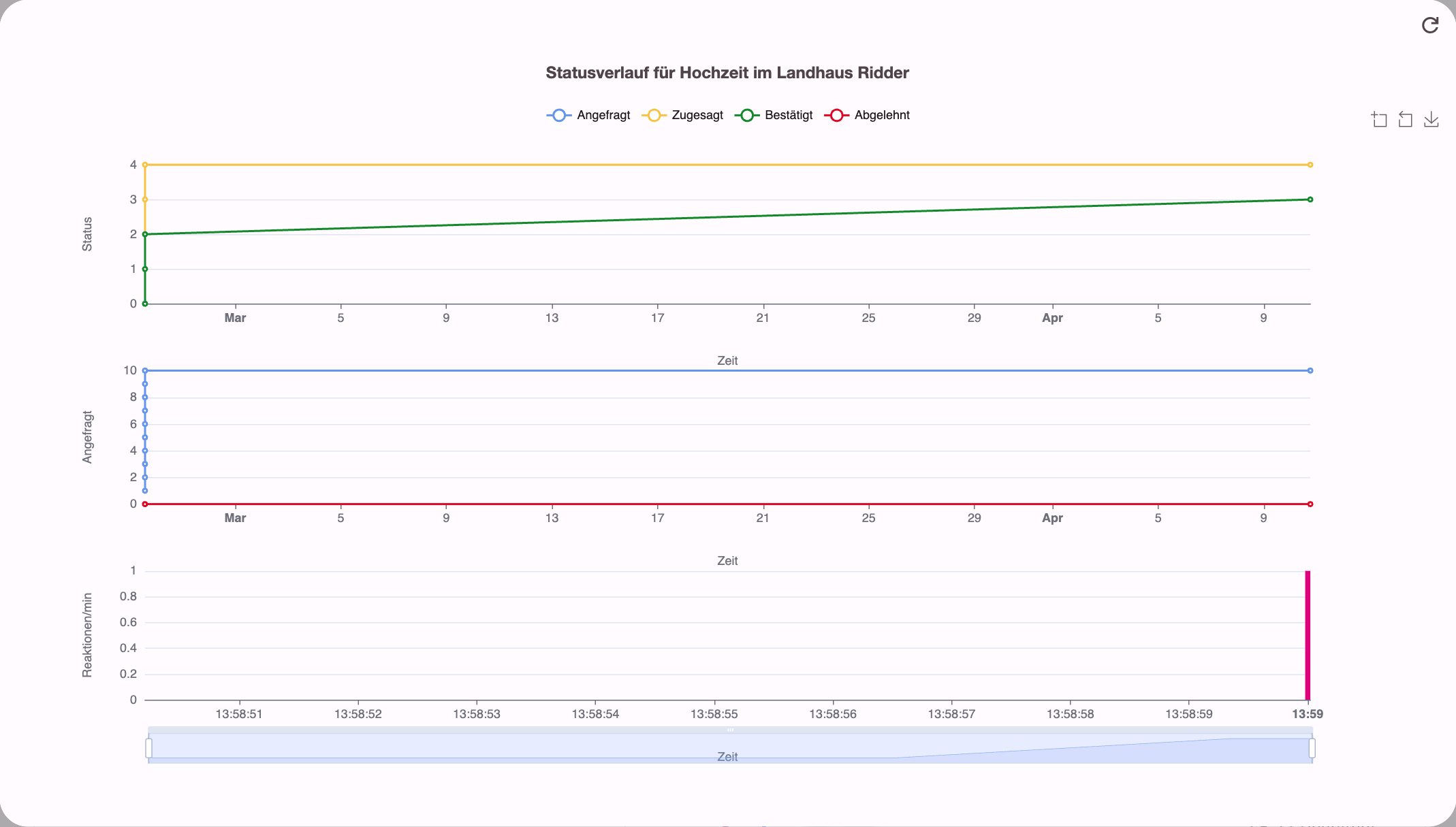Toggle the Bestätigt legend series
Image resolution: width=1456 pixels, height=827 pixels.
(774, 115)
